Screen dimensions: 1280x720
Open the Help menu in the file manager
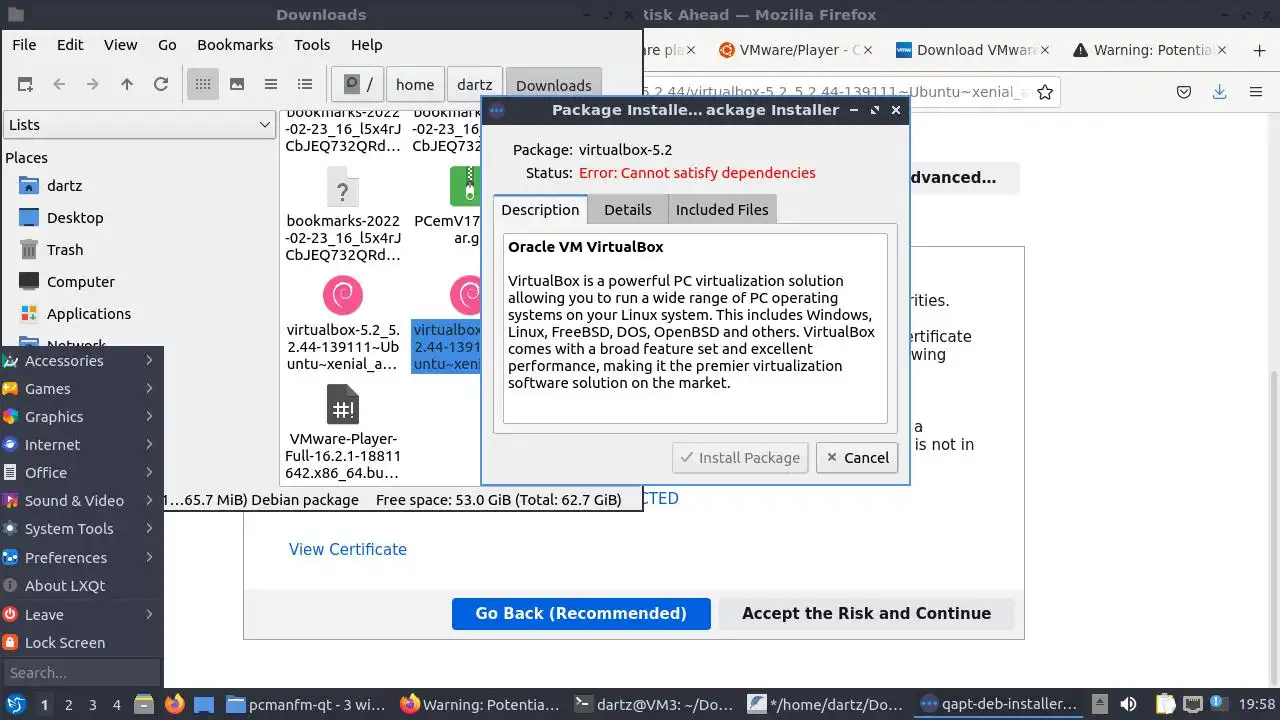click(x=367, y=45)
